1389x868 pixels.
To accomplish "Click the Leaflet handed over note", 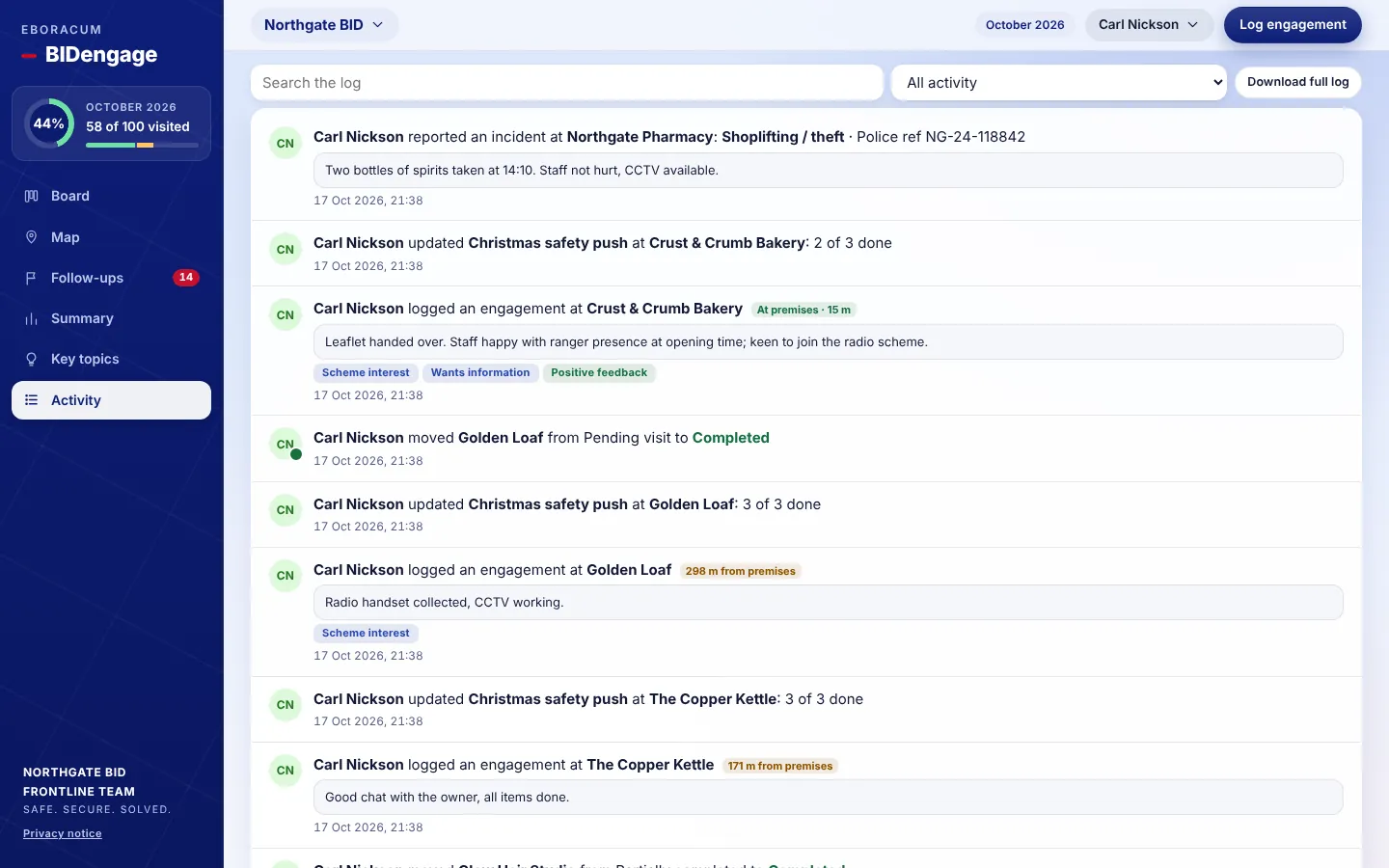I will 828,342.
